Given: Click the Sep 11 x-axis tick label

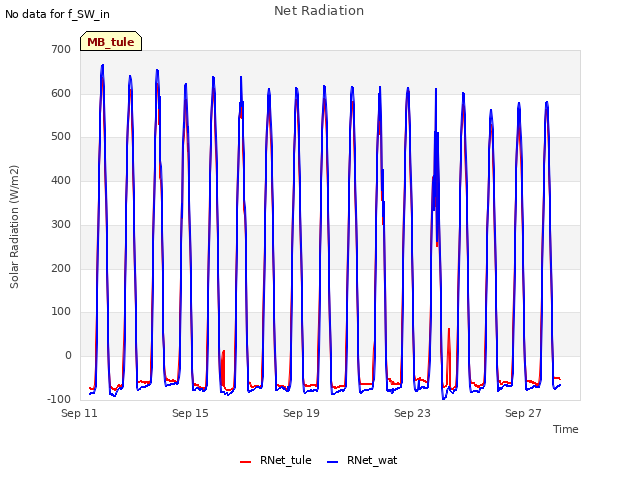Looking at the screenshot, I should click(x=79, y=413).
